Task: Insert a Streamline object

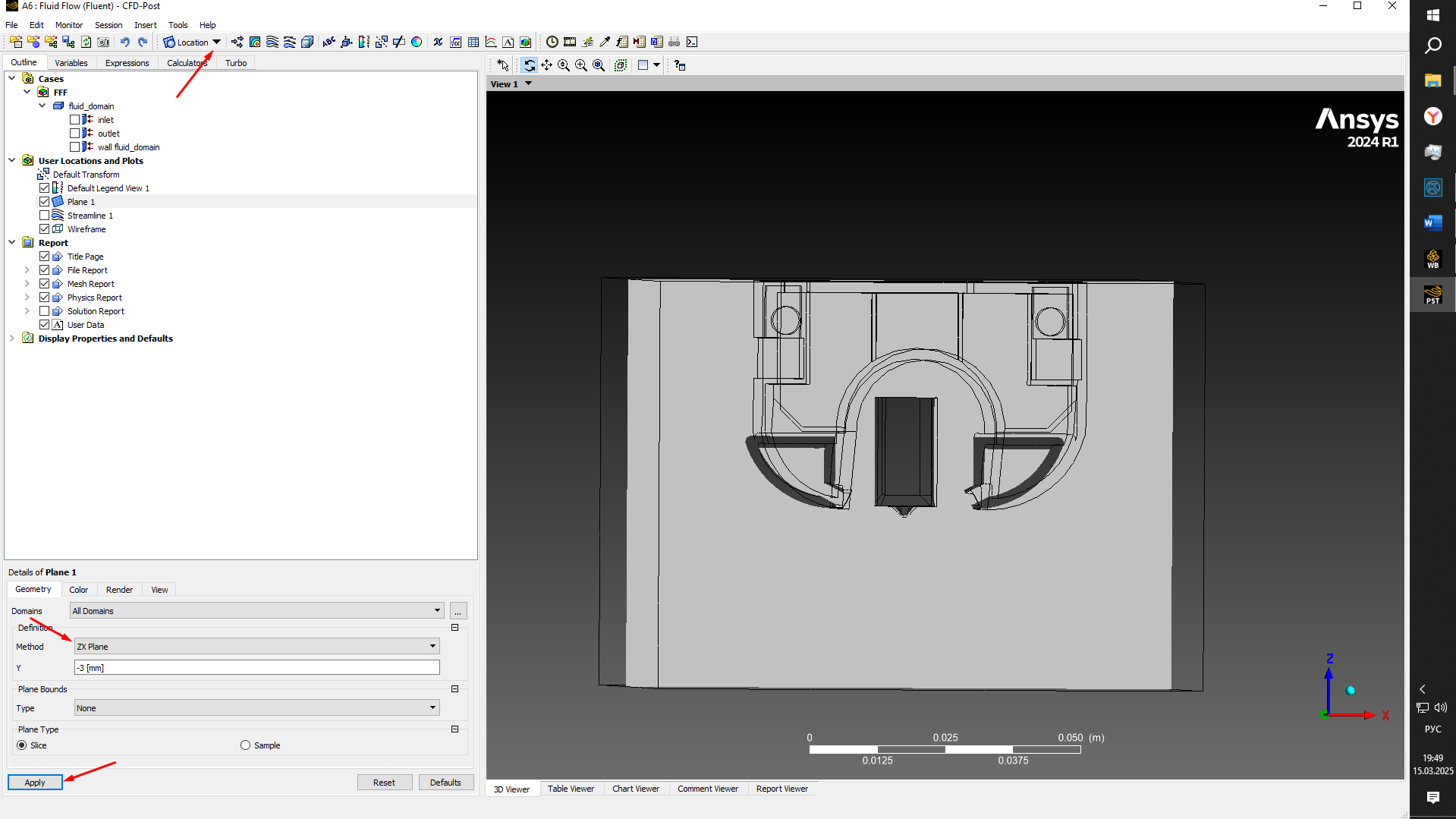Action: pyautogui.click(x=272, y=42)
